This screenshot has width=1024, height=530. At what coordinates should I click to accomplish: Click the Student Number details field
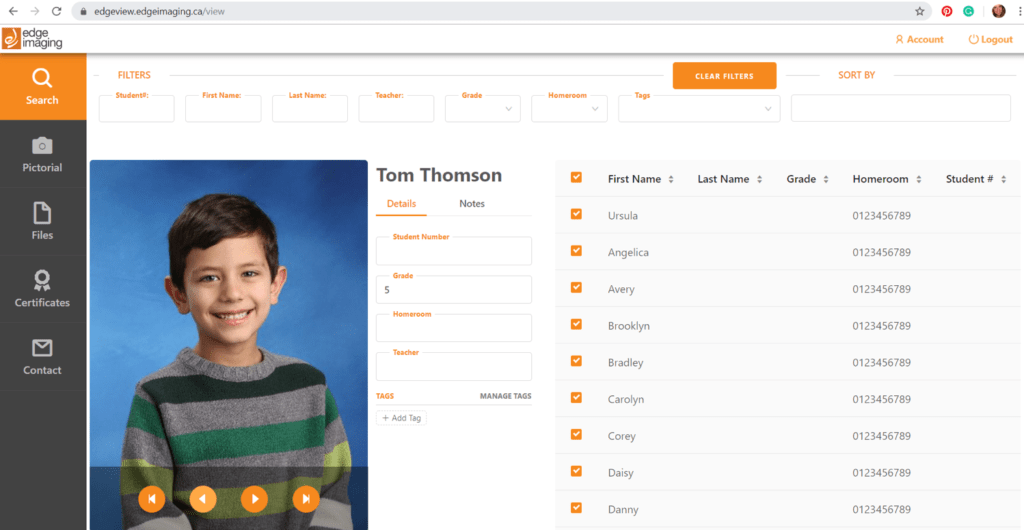tap(454, 251)
